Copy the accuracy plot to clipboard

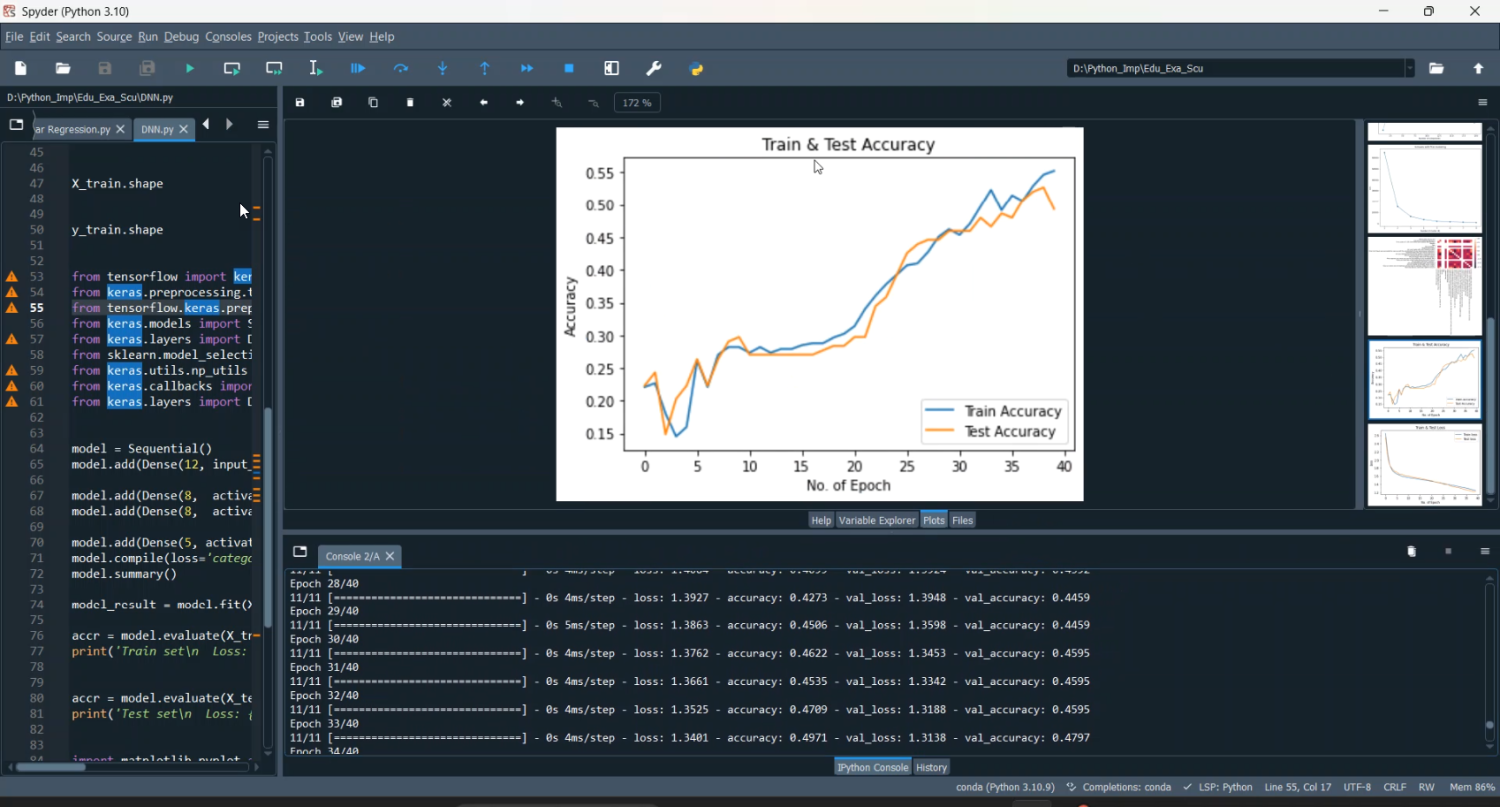coord(372,102)
